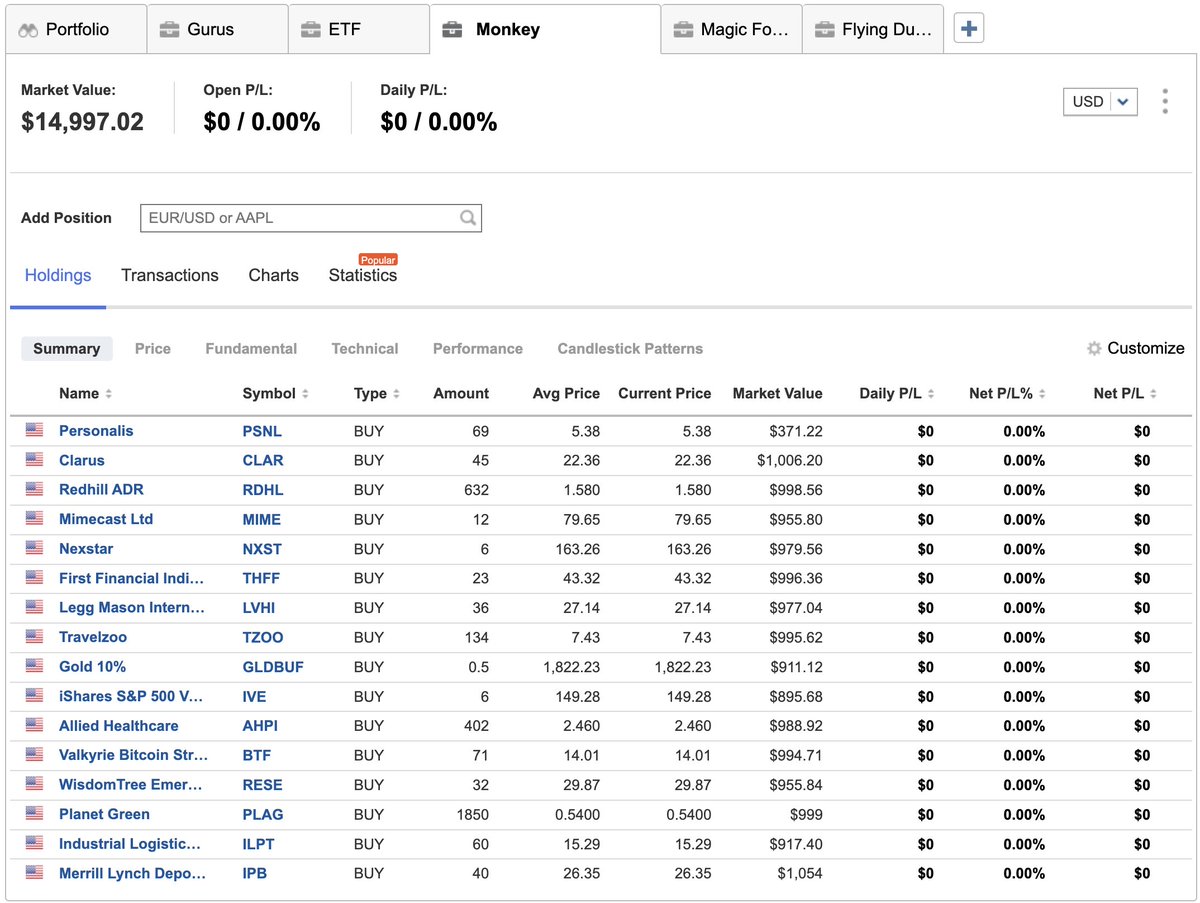Select the Technical view
This screenshot has width=1200, height=903.
[365, 348]
